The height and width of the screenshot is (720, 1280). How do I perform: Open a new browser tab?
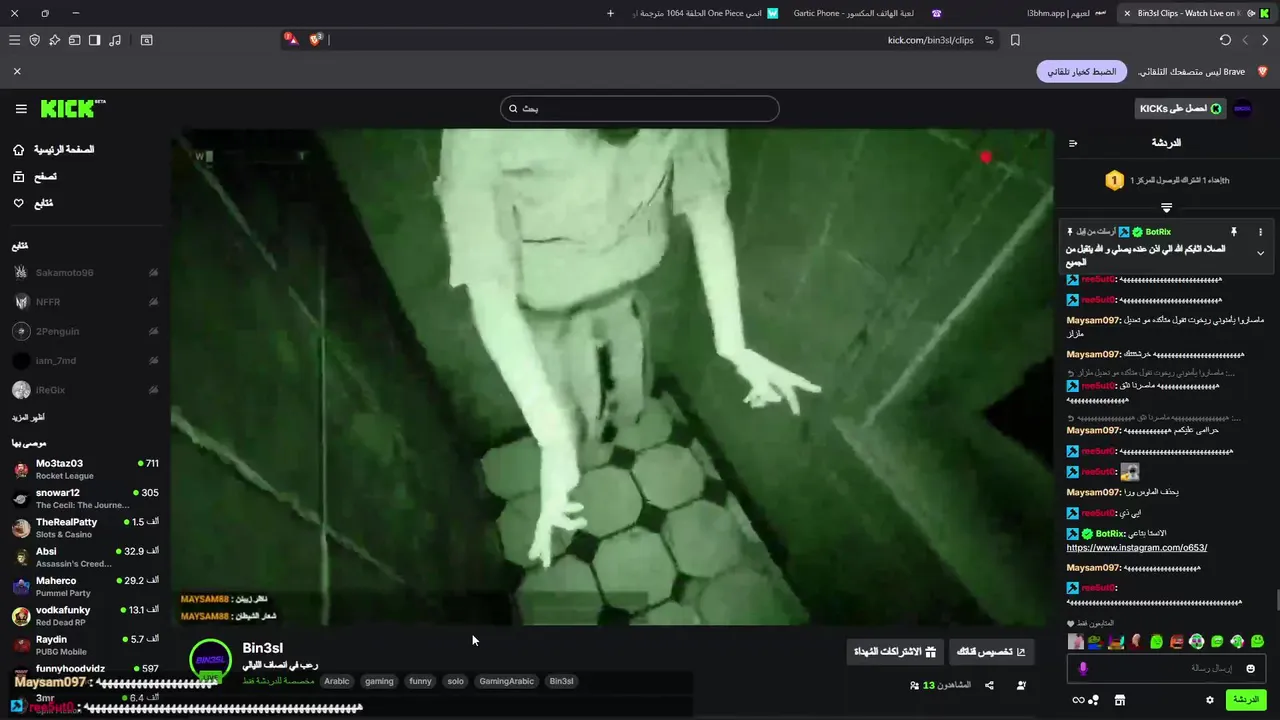tap(610, 13)
